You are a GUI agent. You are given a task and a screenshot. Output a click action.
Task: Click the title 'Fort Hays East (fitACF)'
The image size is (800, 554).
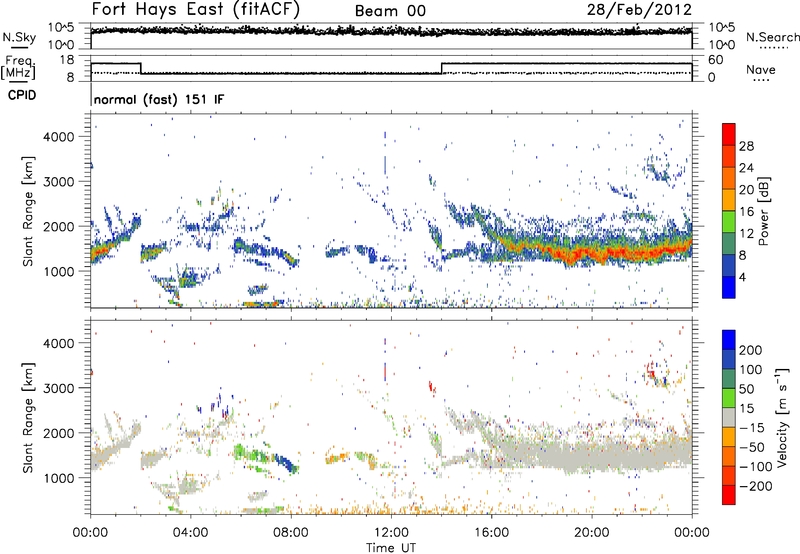click(x=195, y=10)
